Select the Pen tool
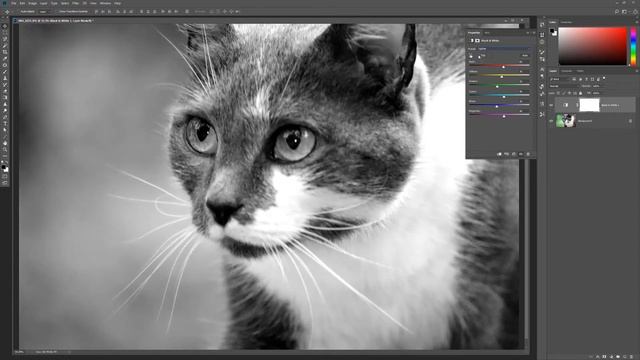 [x=5, y=117]
